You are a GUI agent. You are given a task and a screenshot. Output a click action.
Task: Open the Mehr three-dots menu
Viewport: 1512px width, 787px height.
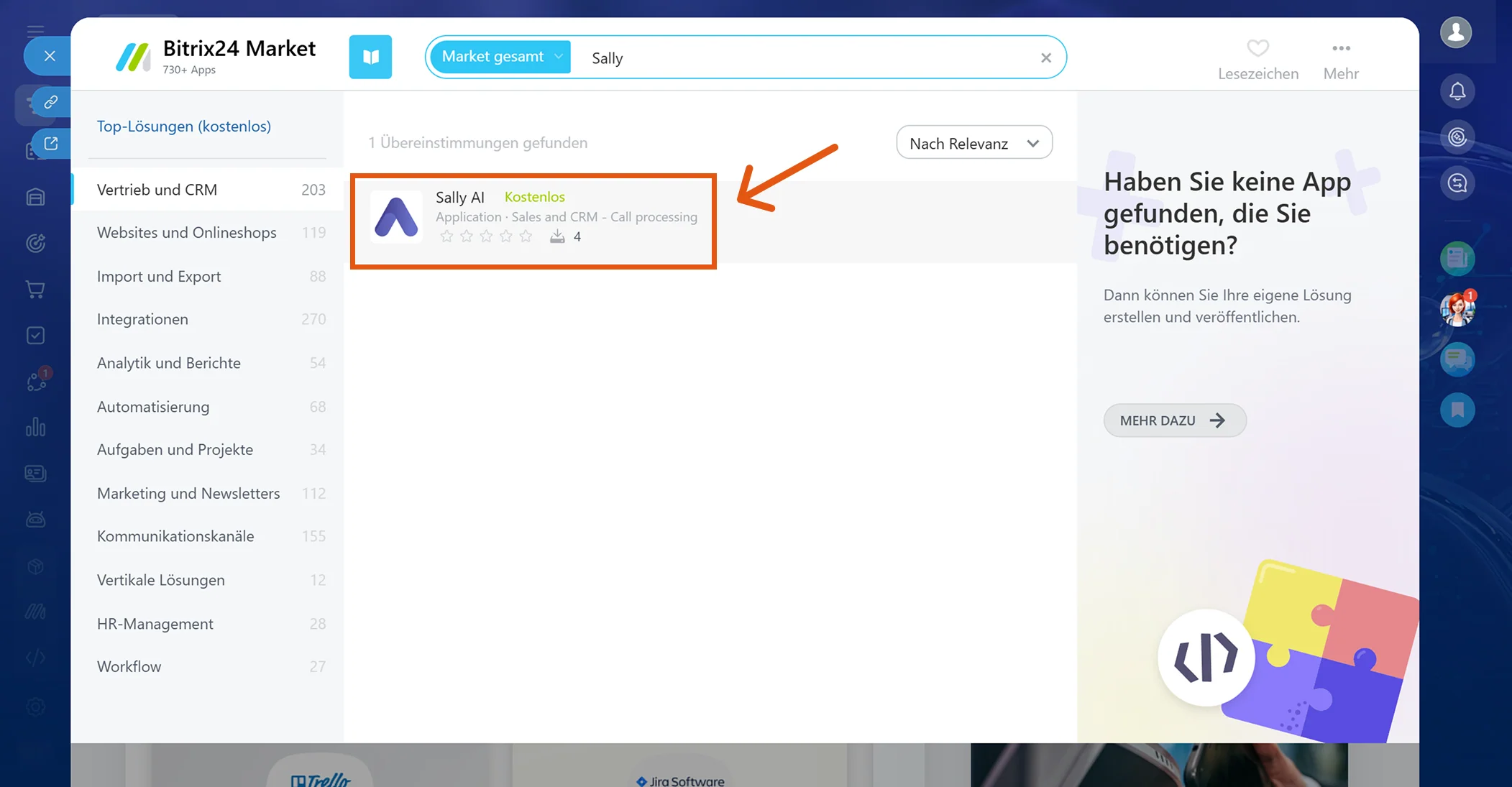tap(1341, 48)
